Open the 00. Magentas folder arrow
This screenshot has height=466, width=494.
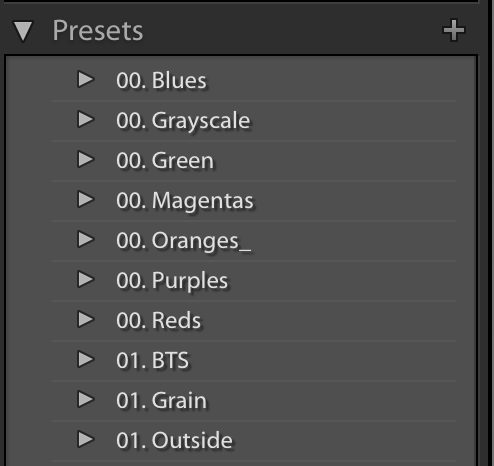coord(86,200)
